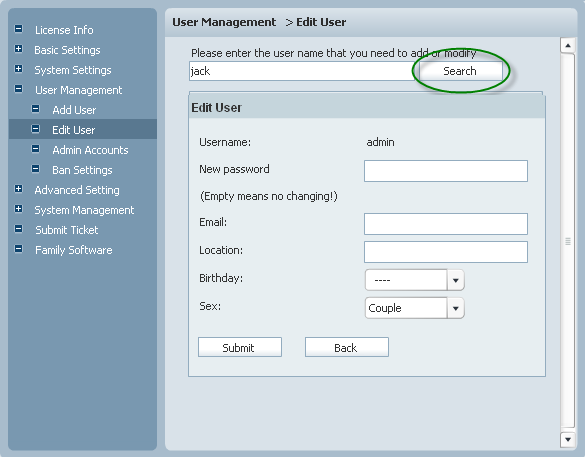Click the Search button
Image resolution: width=585 pixels, height=457 pixels.
460,71
